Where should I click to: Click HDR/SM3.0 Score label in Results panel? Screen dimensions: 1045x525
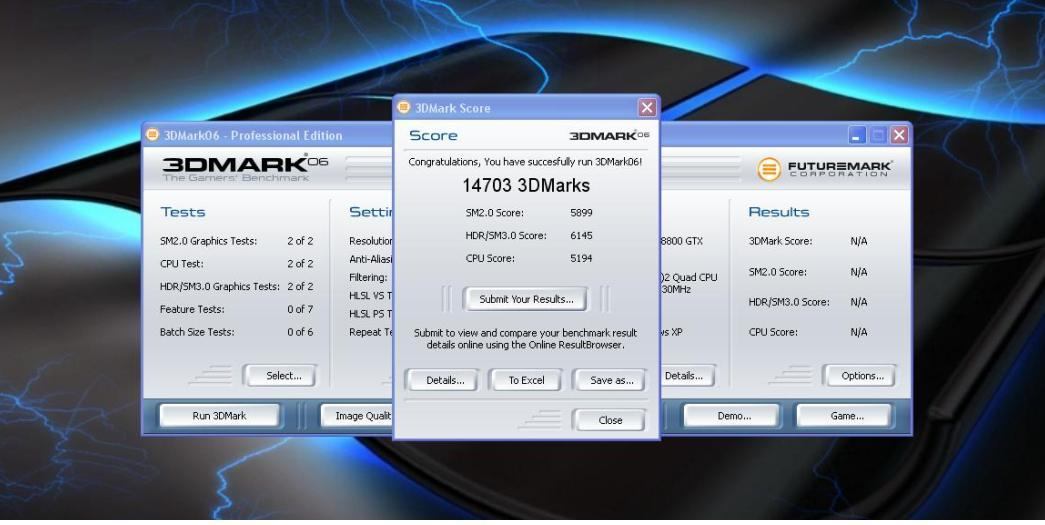(x=788, y=302)
